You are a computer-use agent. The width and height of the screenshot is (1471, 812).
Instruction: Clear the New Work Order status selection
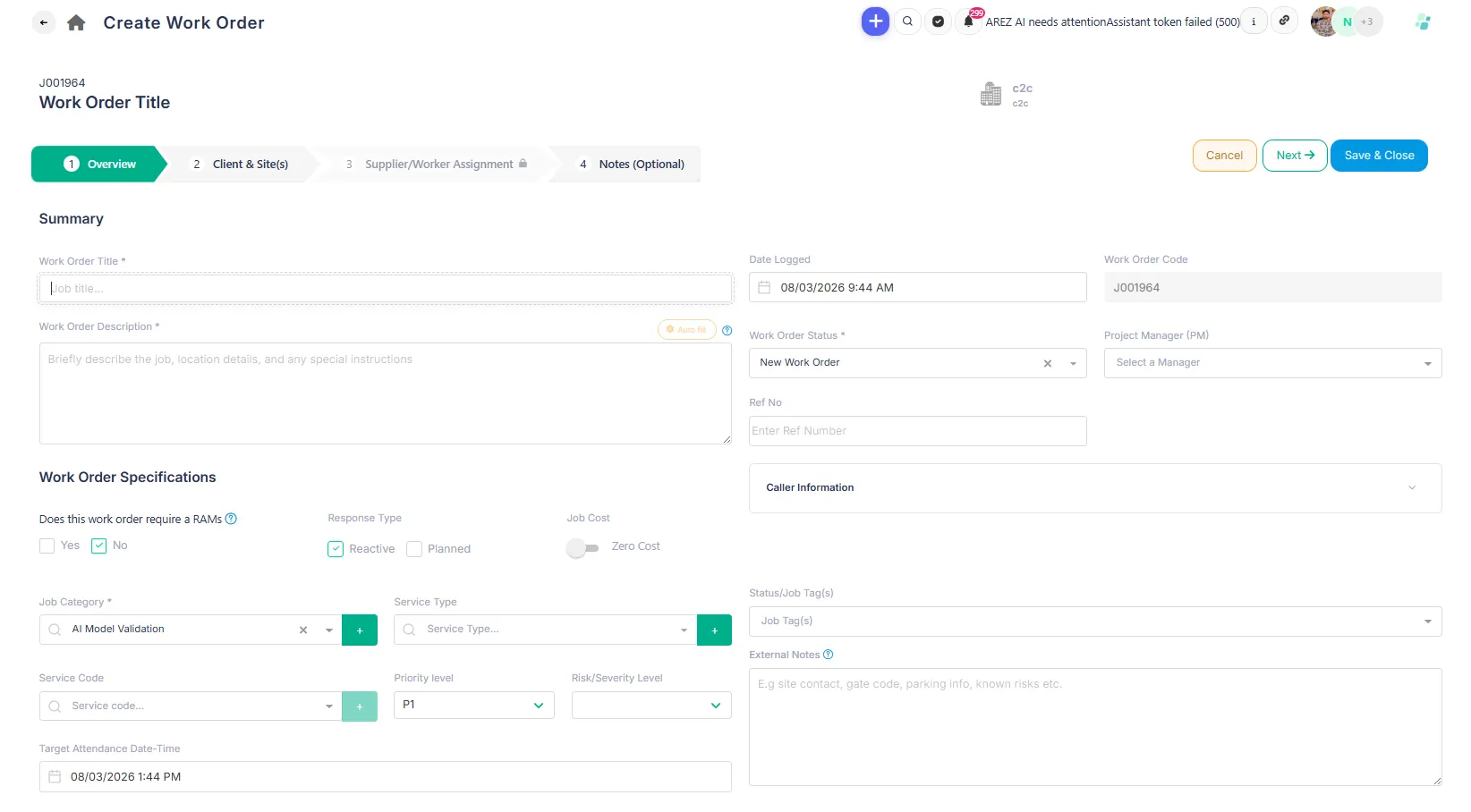coord(1048,363)
